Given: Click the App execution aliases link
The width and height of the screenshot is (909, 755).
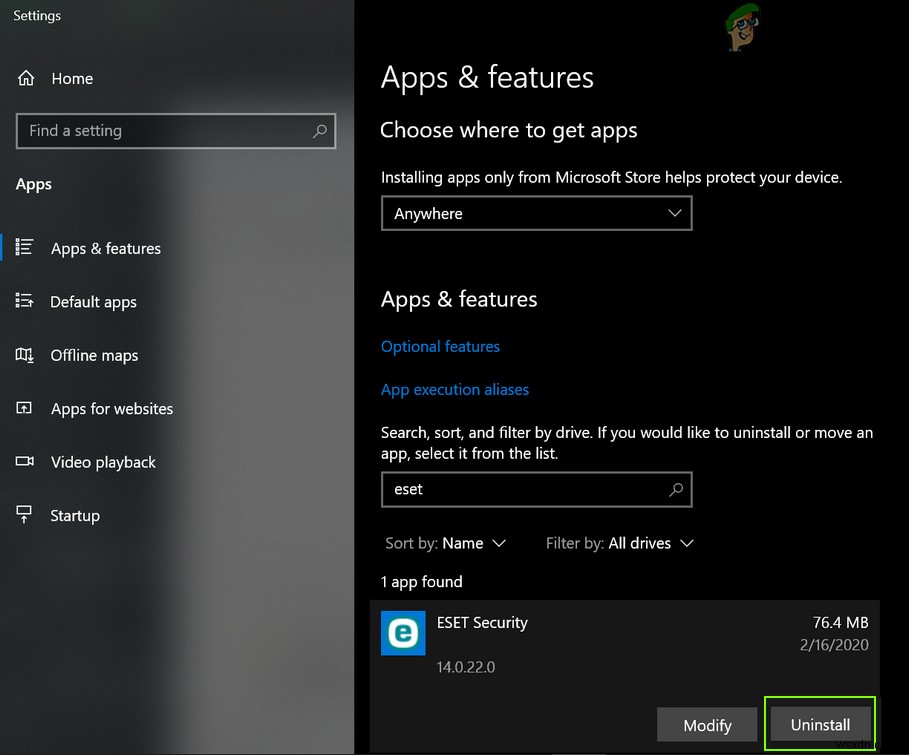Looking at the screenshot, I should [x=455, y=389].
